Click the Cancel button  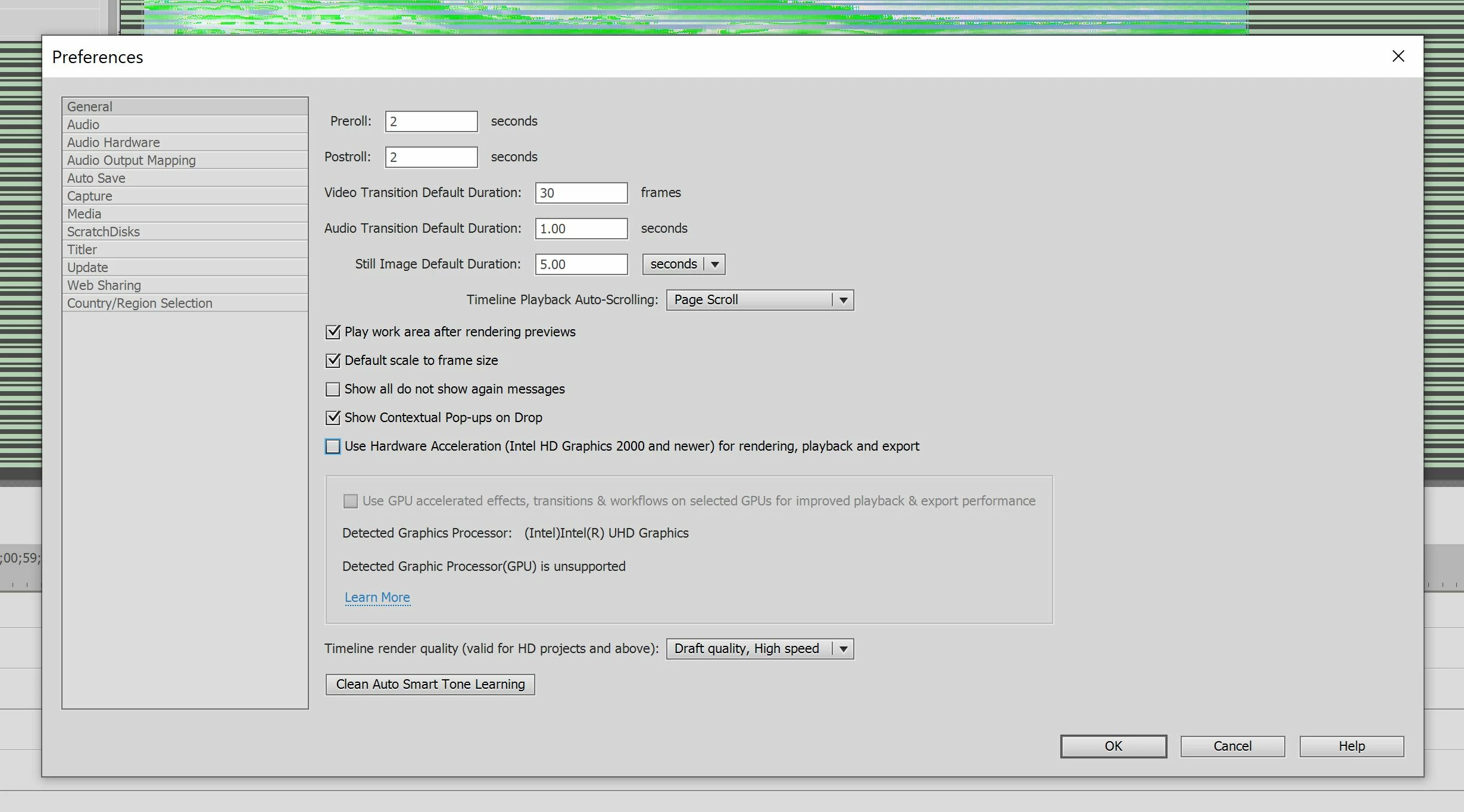coord(1232,746)
